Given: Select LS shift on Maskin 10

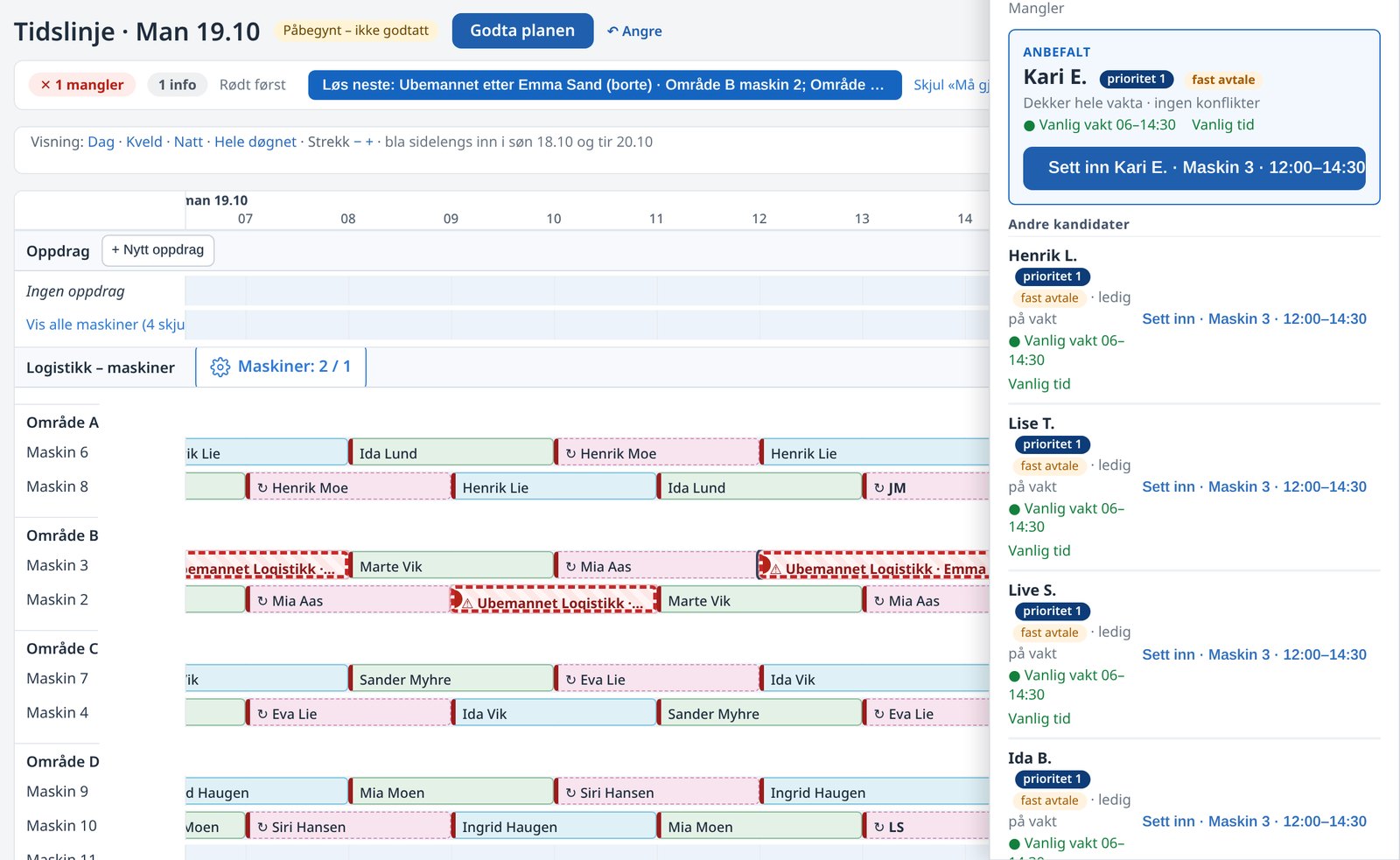Looking at the screenshot, I should click(927, 826).
